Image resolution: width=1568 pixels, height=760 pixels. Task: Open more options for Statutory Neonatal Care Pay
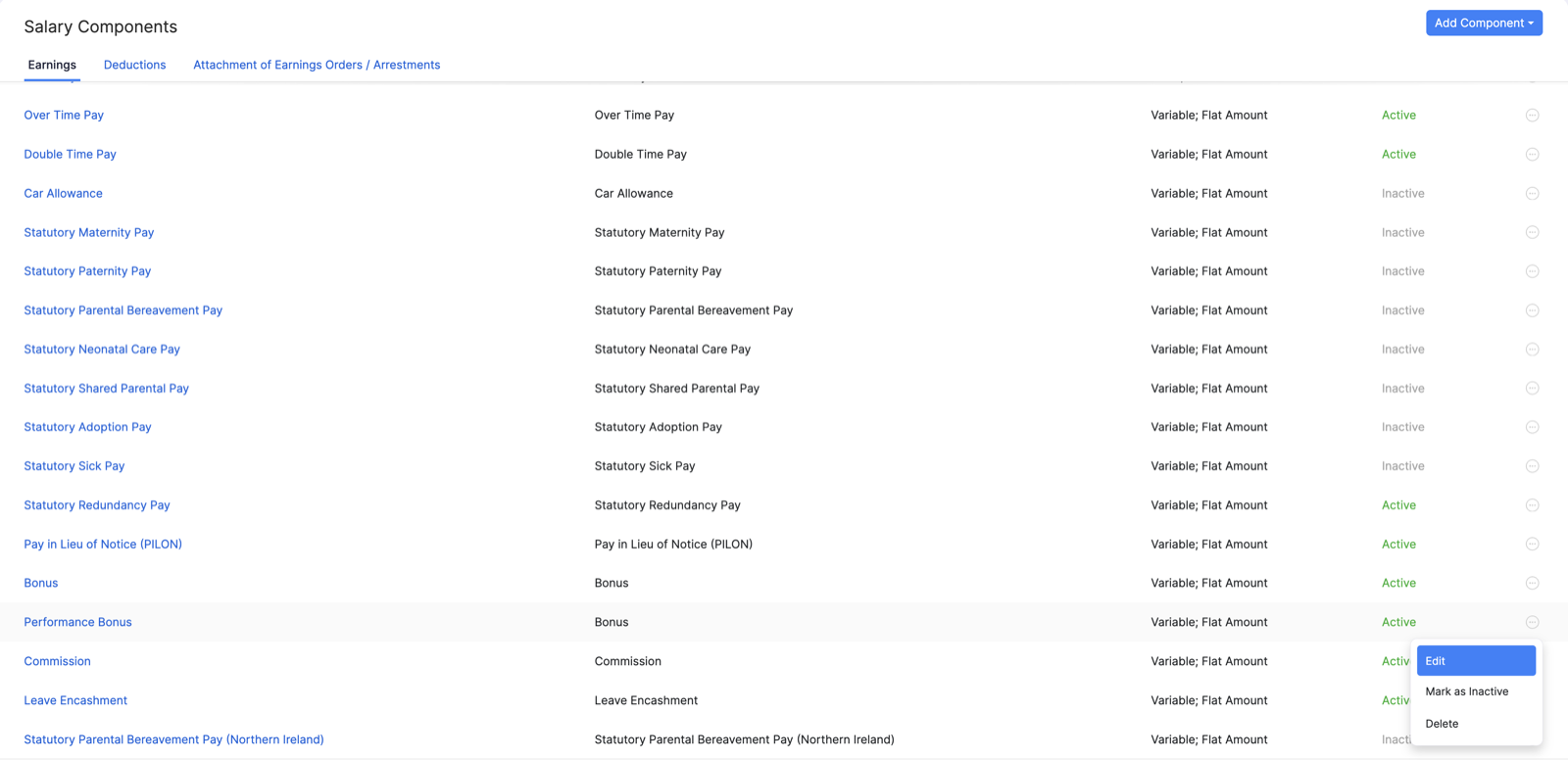(1532, 350)
